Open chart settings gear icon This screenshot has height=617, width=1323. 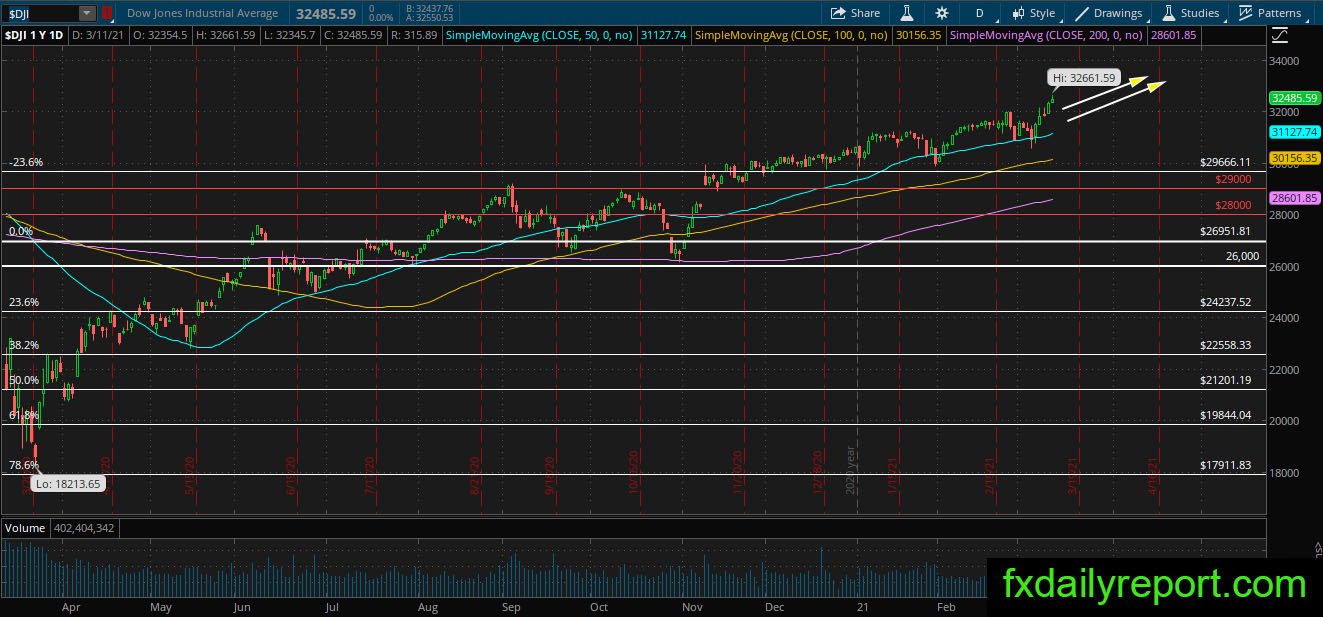(942, 13)
